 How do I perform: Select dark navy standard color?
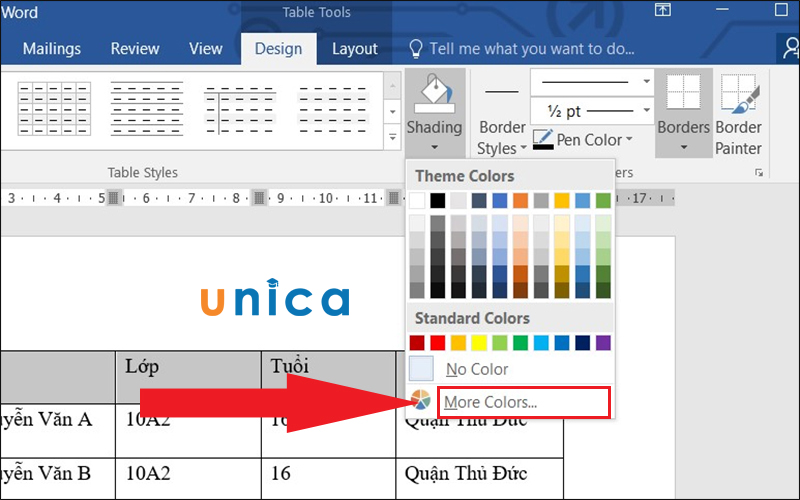coord(582,342)
